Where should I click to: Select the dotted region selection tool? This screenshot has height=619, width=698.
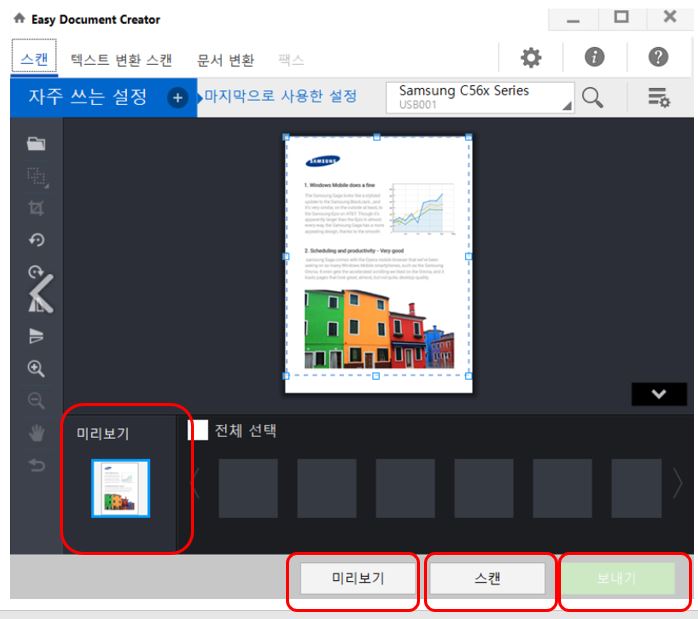(x=37, y=178)
